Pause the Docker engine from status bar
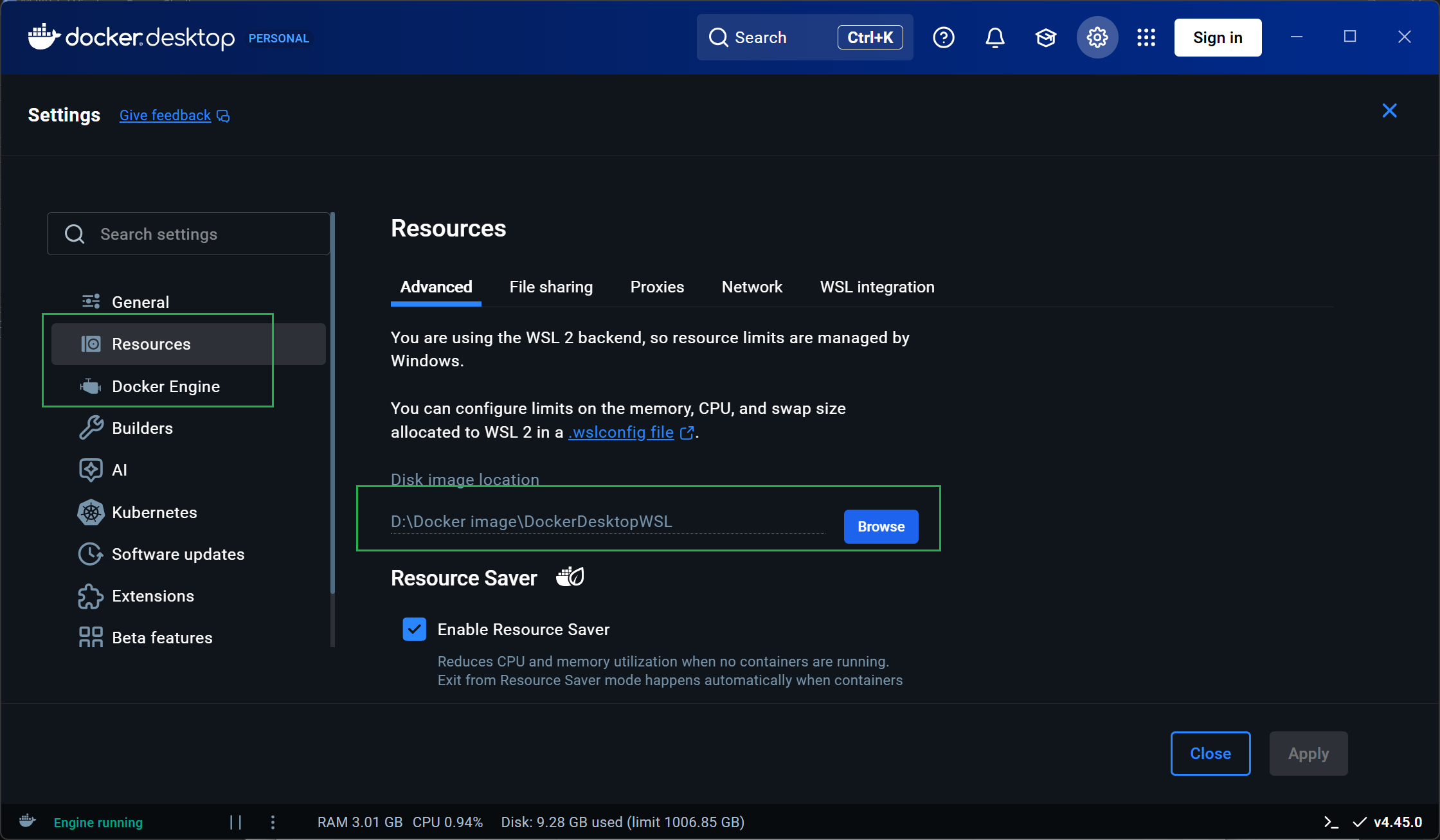Viewport: 1440px width, 840px height. coord(236,822)
